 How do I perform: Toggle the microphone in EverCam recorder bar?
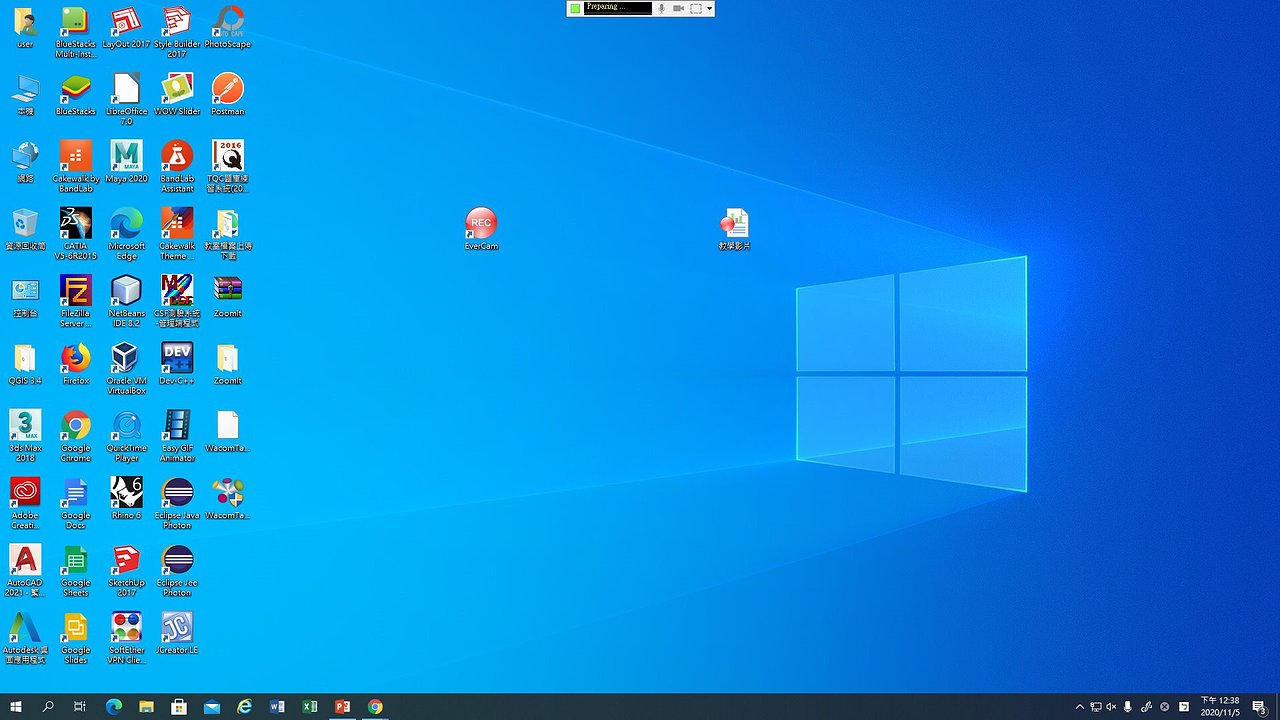pyautogui.click(x=661, y=8)
